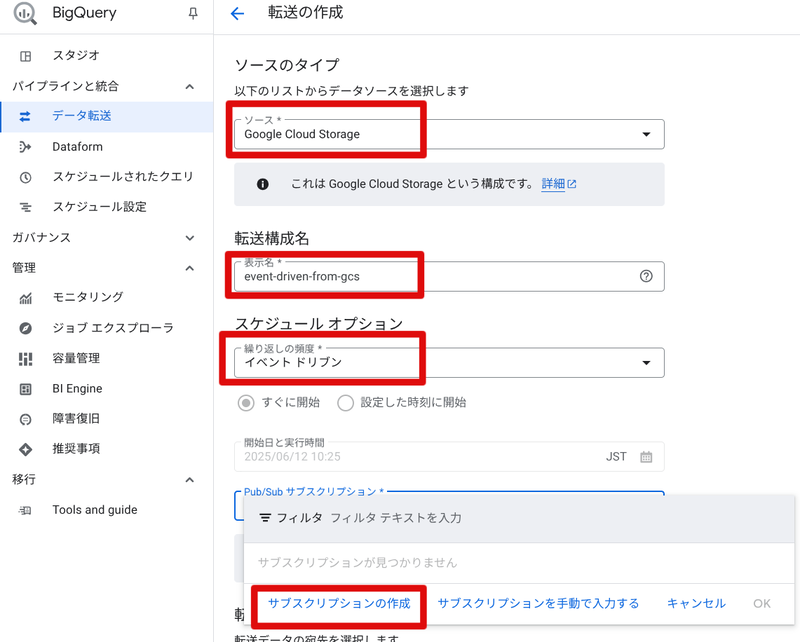800x642 pixels.
Task: Click サブスクリプションの作成 button
Action: pyautogui.click(x=339, y=604)
